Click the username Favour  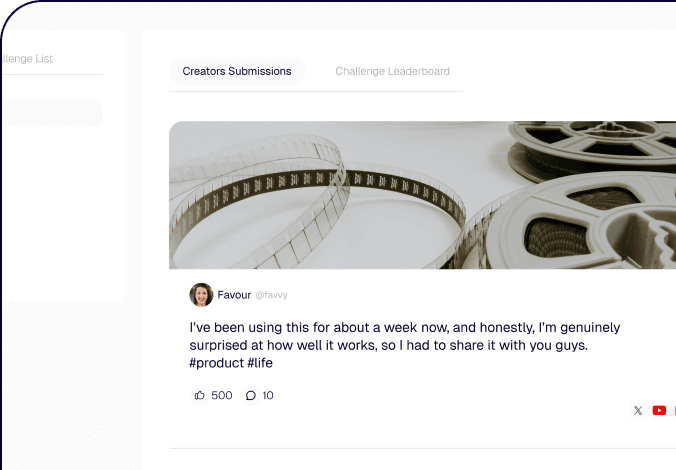(x=234, y=295)
